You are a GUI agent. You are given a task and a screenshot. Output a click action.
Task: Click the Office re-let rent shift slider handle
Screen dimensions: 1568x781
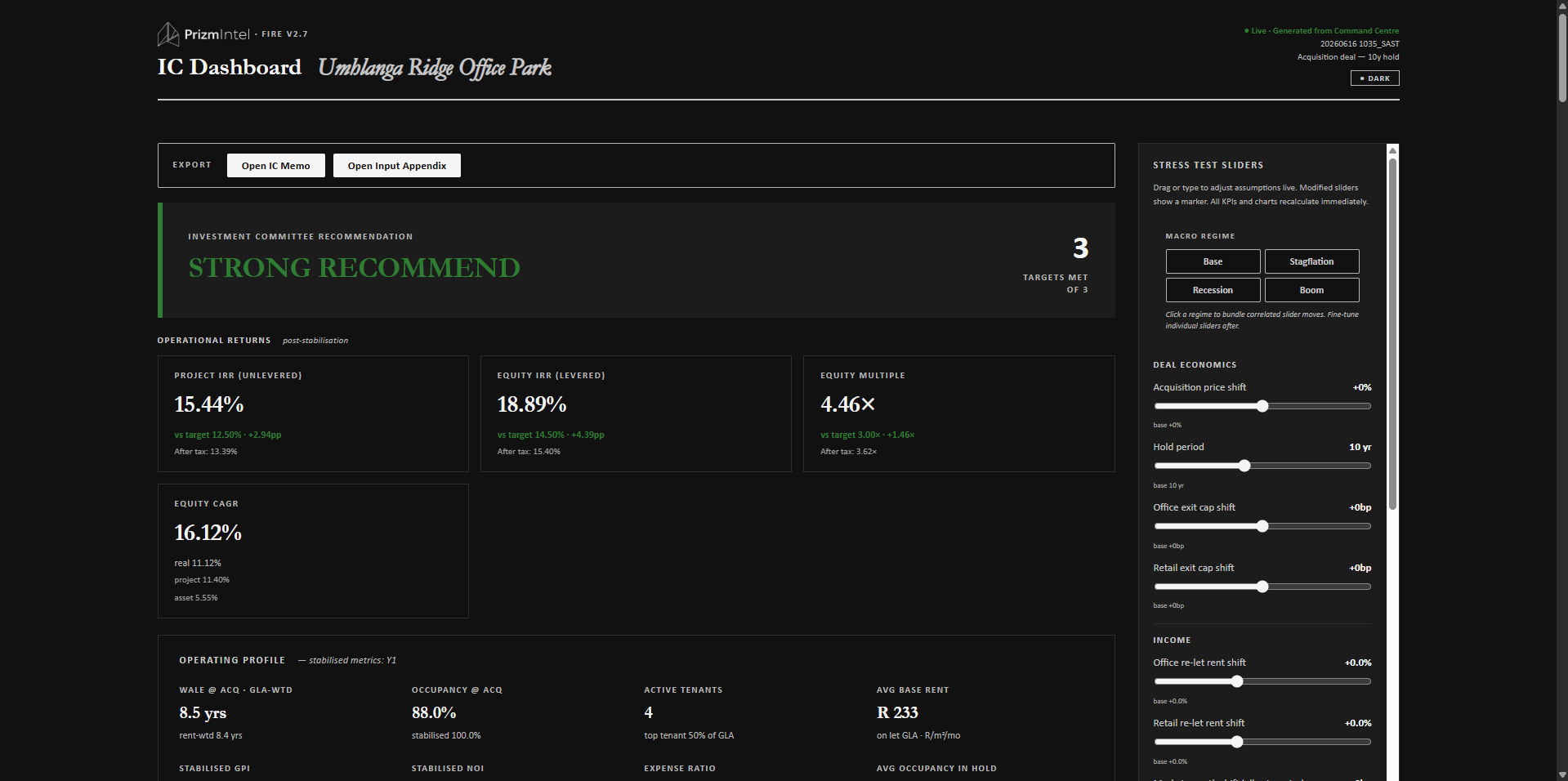click(1237, 681)
